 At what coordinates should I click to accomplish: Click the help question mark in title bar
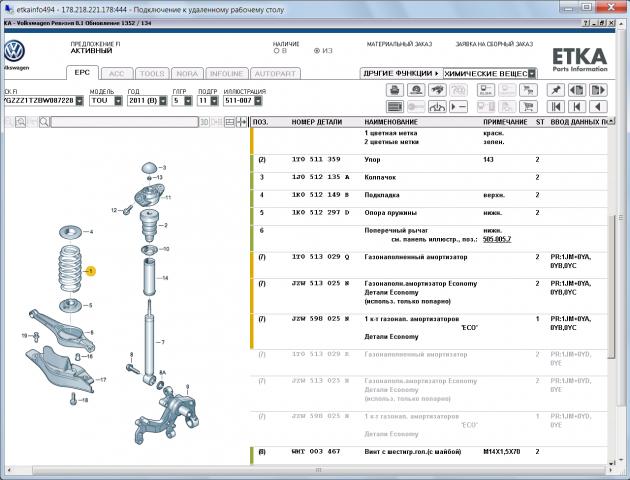586,23
